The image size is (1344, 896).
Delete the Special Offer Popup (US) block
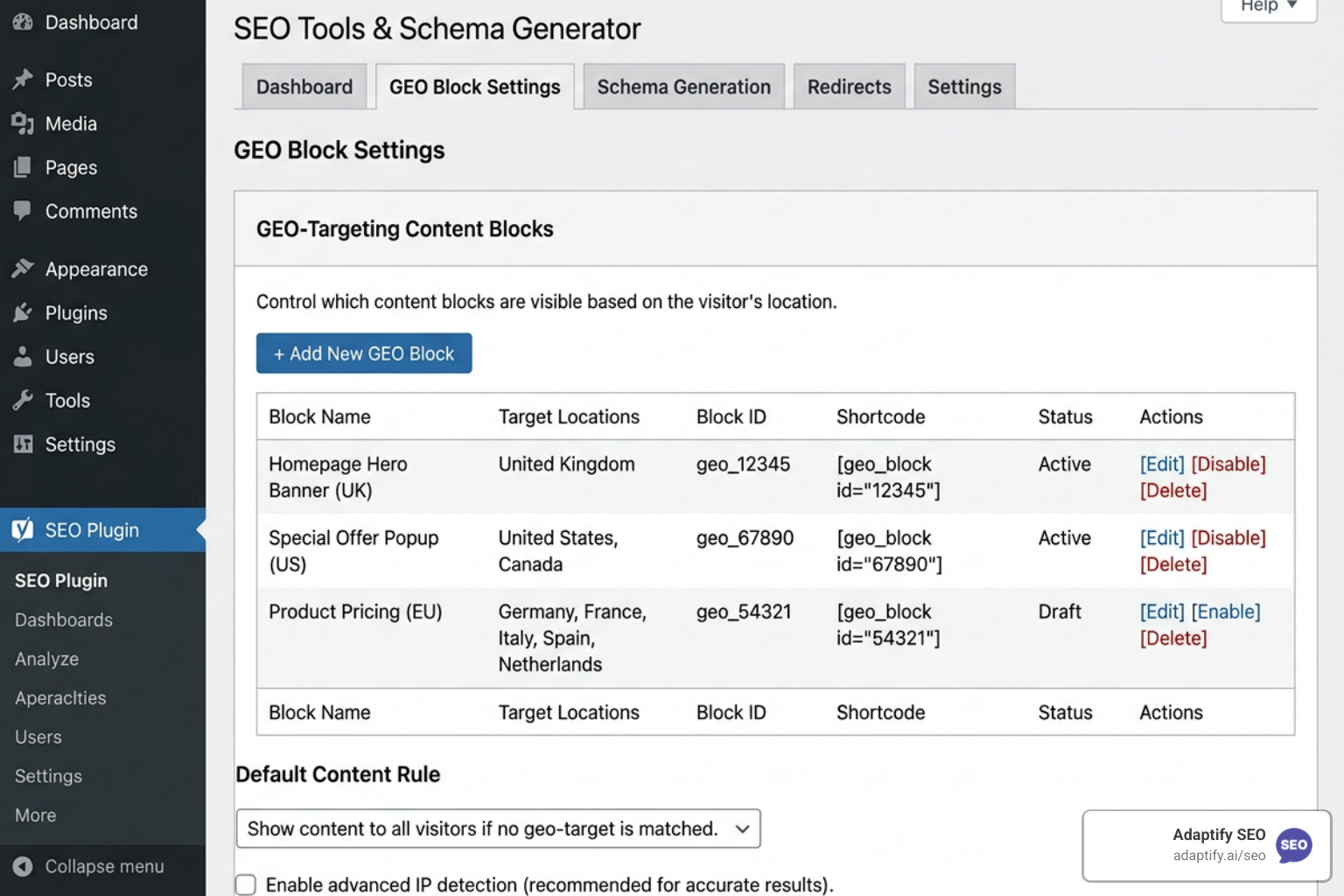[1172, 563]
